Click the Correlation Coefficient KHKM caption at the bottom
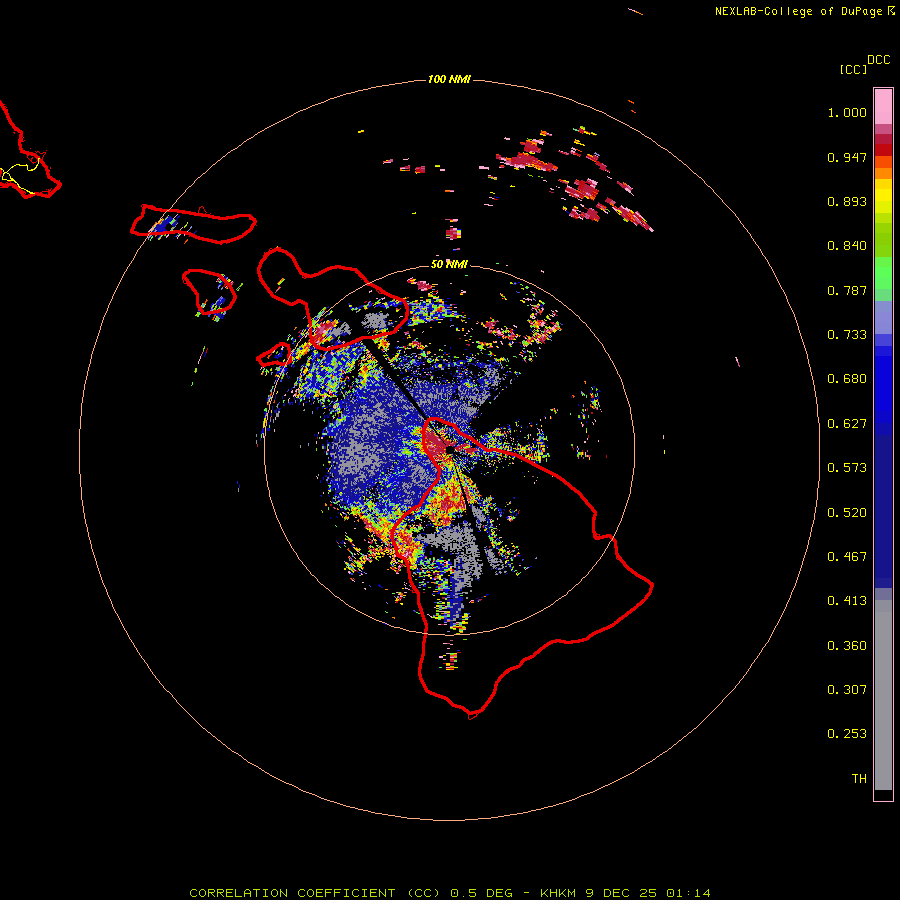 tap(450, 893)
